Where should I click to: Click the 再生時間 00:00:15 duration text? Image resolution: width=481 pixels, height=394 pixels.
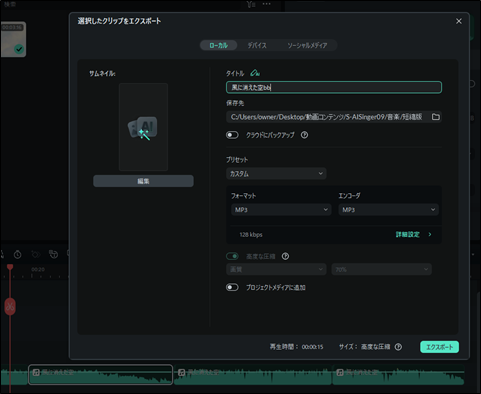point(296,347)
